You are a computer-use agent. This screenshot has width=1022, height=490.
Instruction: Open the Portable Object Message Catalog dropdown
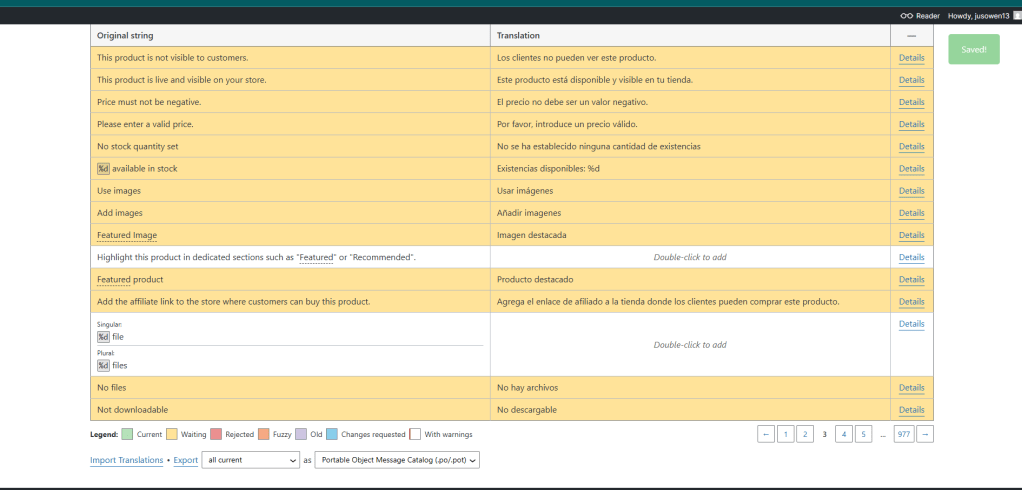[x=397, y=460]
